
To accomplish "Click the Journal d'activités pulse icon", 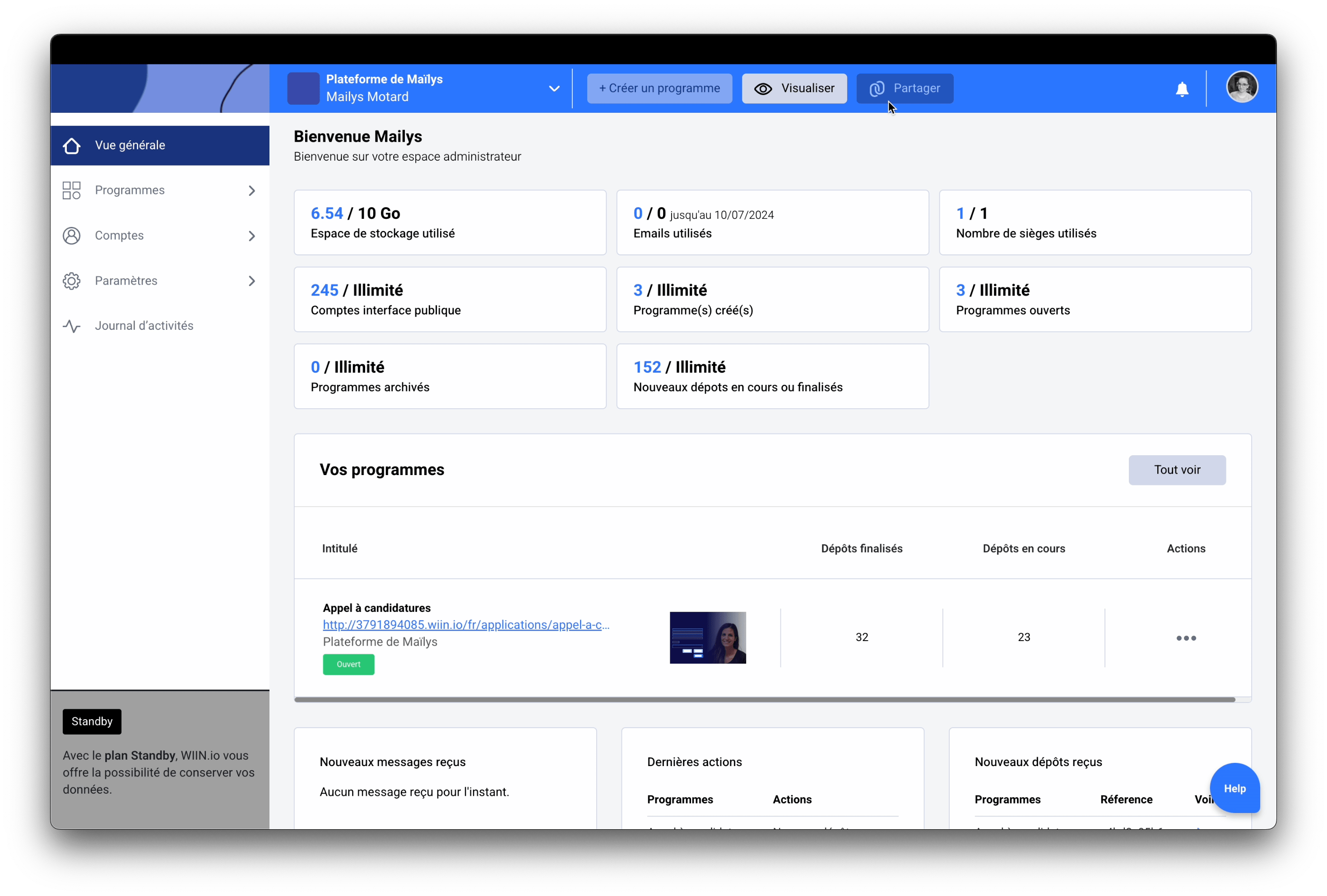I will [x=71, y=326].
